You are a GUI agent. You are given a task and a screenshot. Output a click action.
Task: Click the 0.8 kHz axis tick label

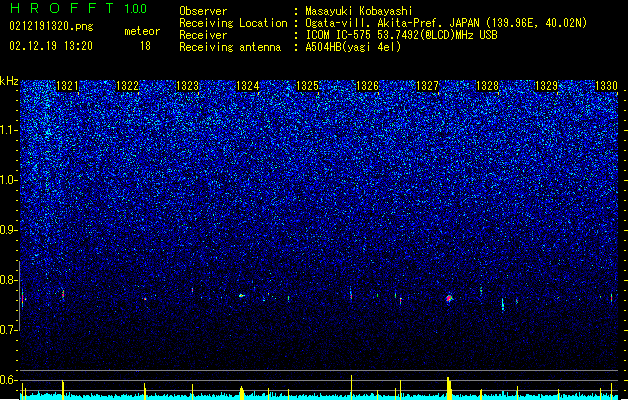tap(9, 280)
